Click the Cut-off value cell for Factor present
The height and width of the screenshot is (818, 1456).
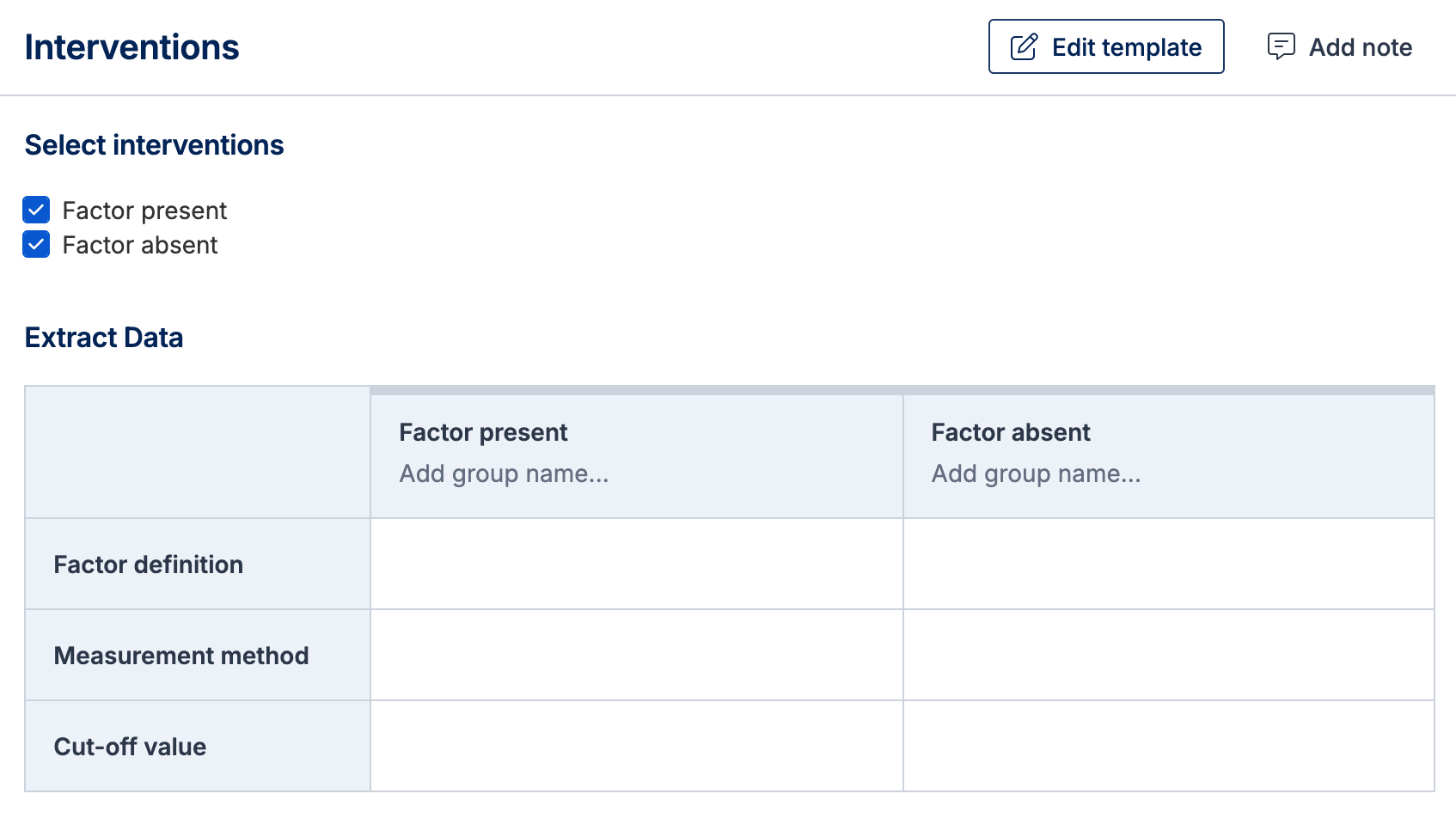coord(637,746)
